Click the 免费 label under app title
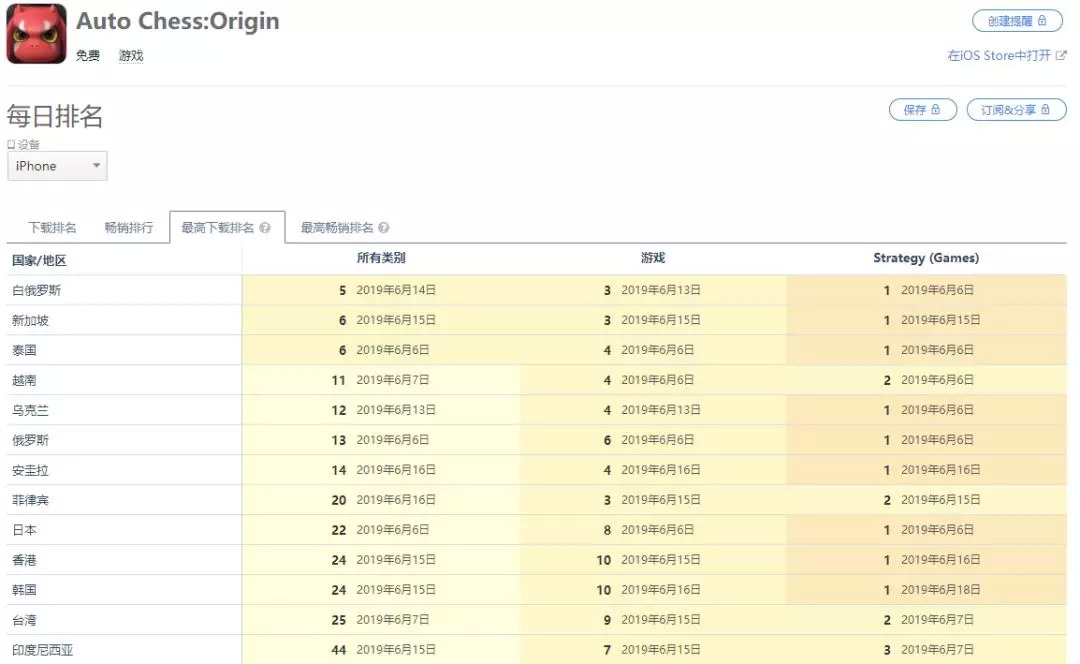The width and height of the screenshot is (1080, 664). pyautogui.click(x=87, y=55)
